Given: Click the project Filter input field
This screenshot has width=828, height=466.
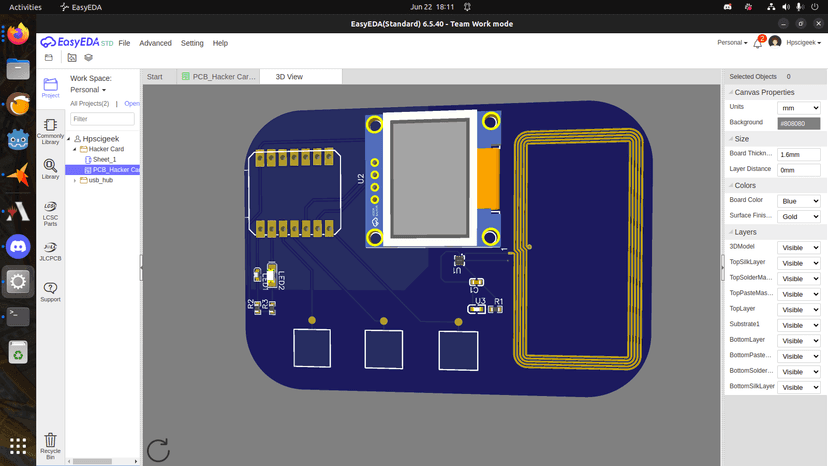Looking at the screenshot, I should [102, 119].
